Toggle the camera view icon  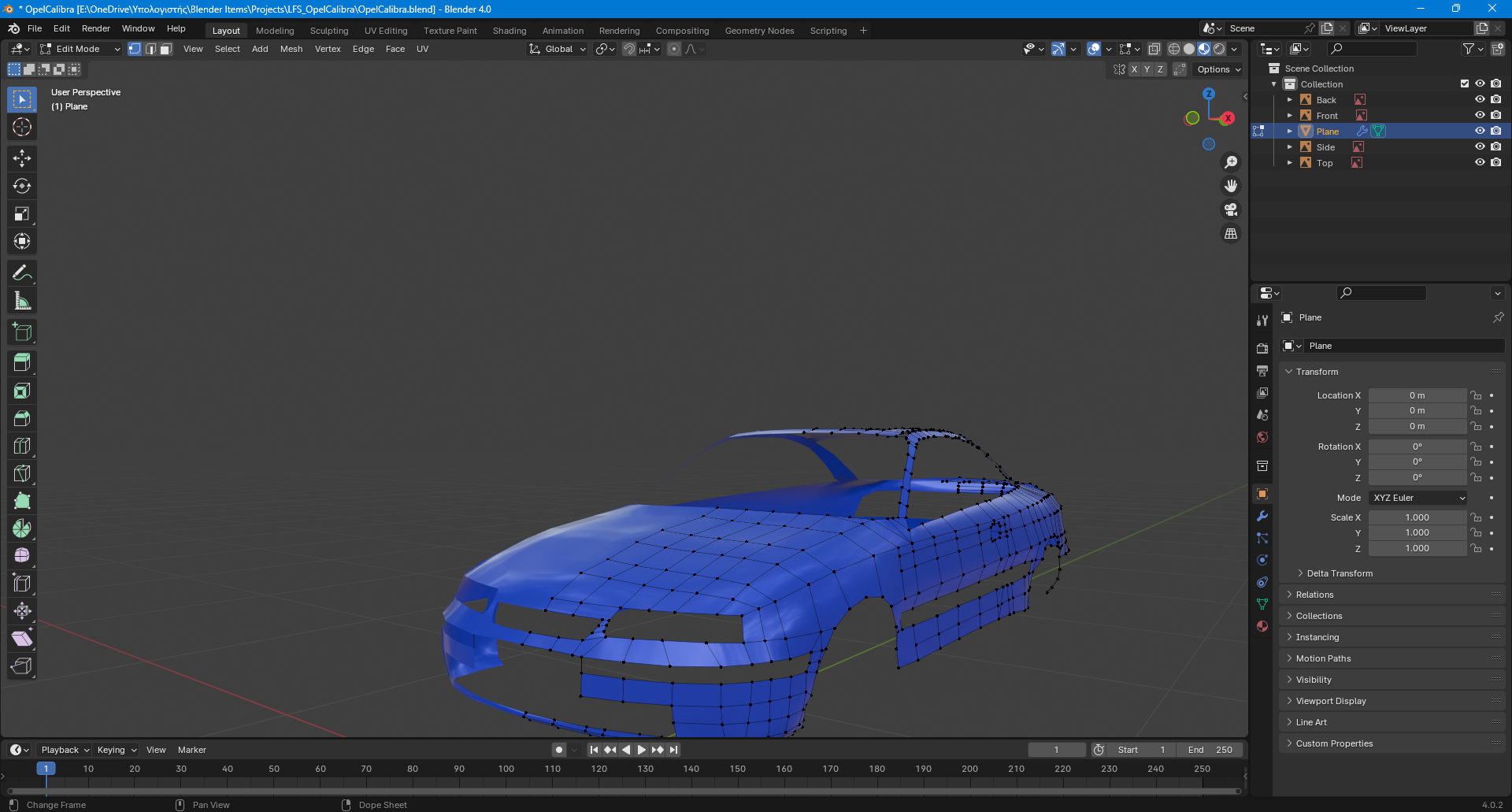(x=1231, y=209)
